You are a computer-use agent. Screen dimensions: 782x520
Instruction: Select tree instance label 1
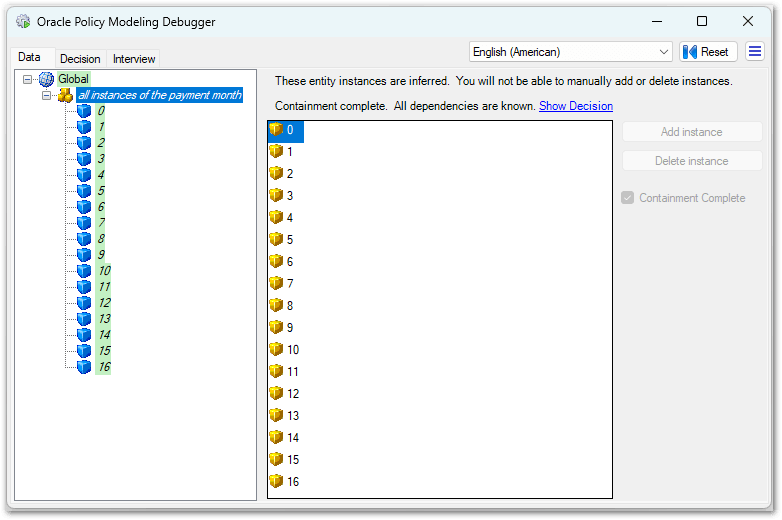101,127
